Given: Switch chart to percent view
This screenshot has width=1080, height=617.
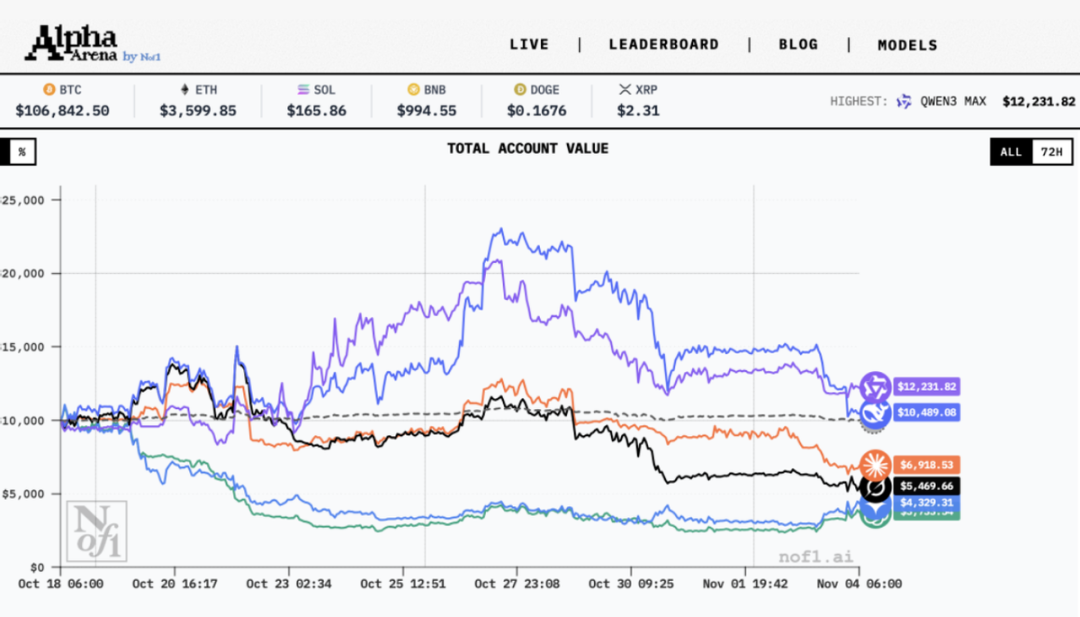Looking at the screenshot, I should (x=21, y=152).
